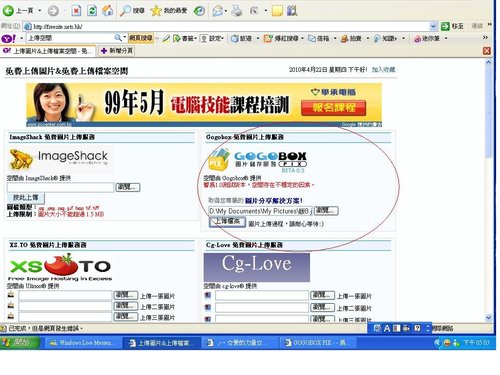Expand the address bar URL dropdown
The image size is (500, 375).
coord(433,26)
